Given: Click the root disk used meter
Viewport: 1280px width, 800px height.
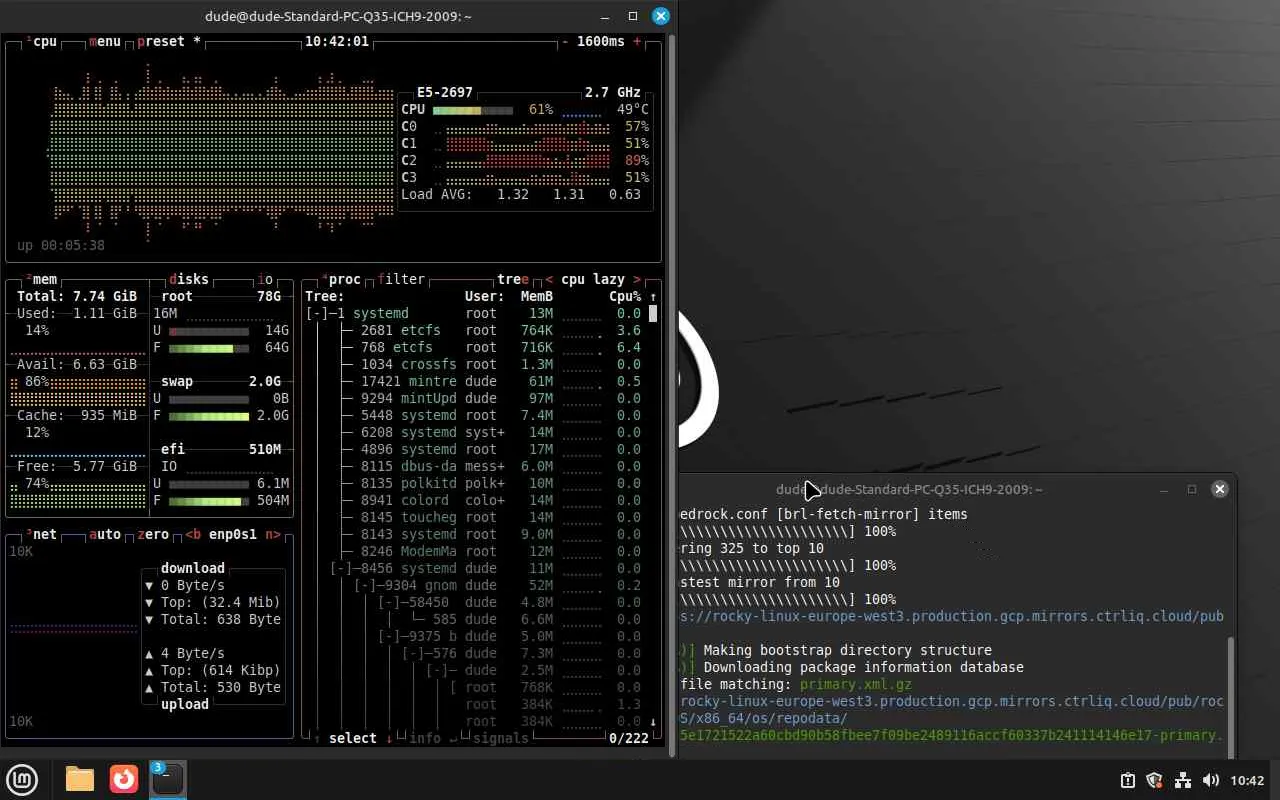Looking at the screenshot, I should click(209, 330).
